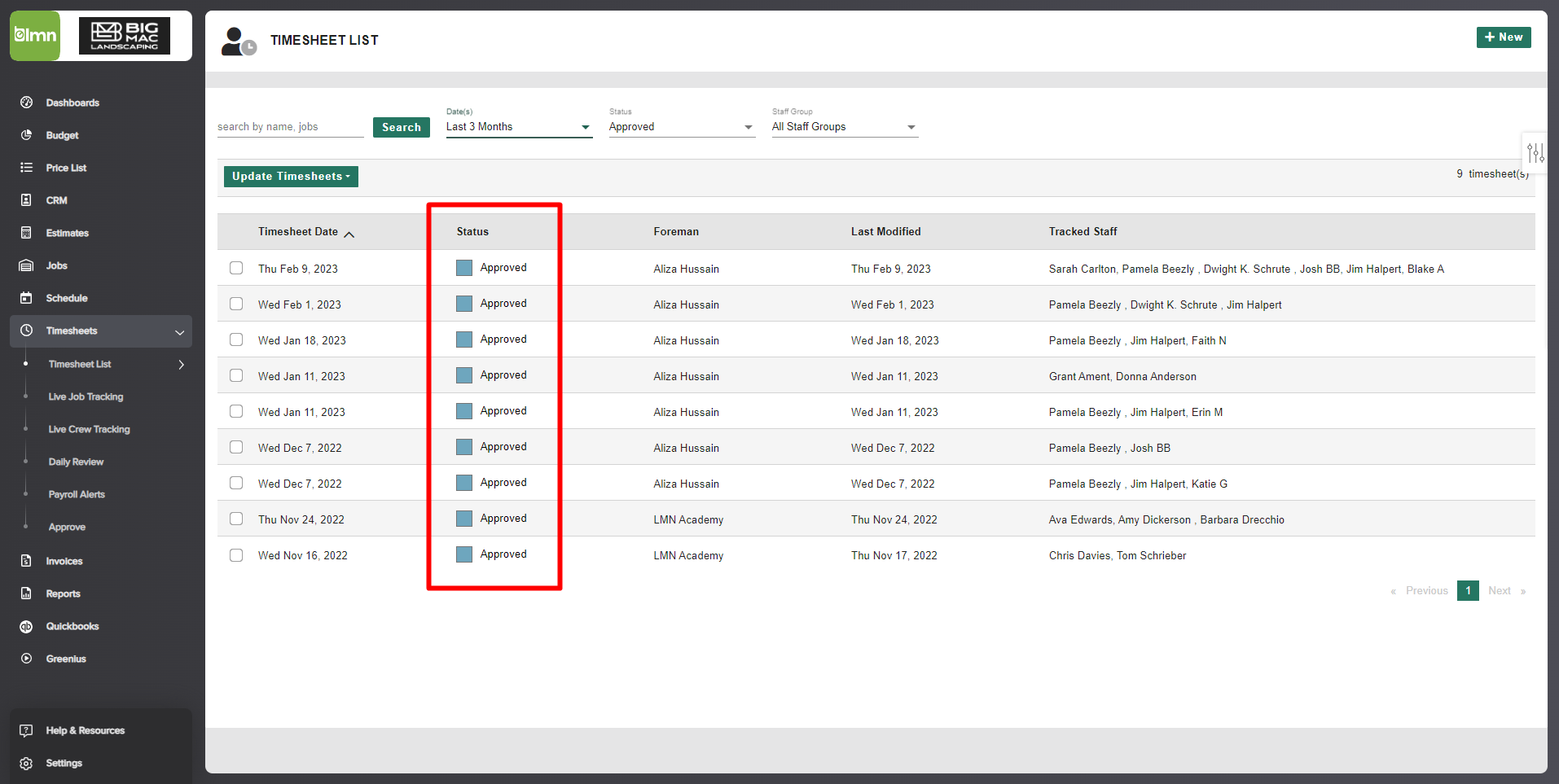
Task: Click the Settings gear icon
Action: (x=26, y=763)
